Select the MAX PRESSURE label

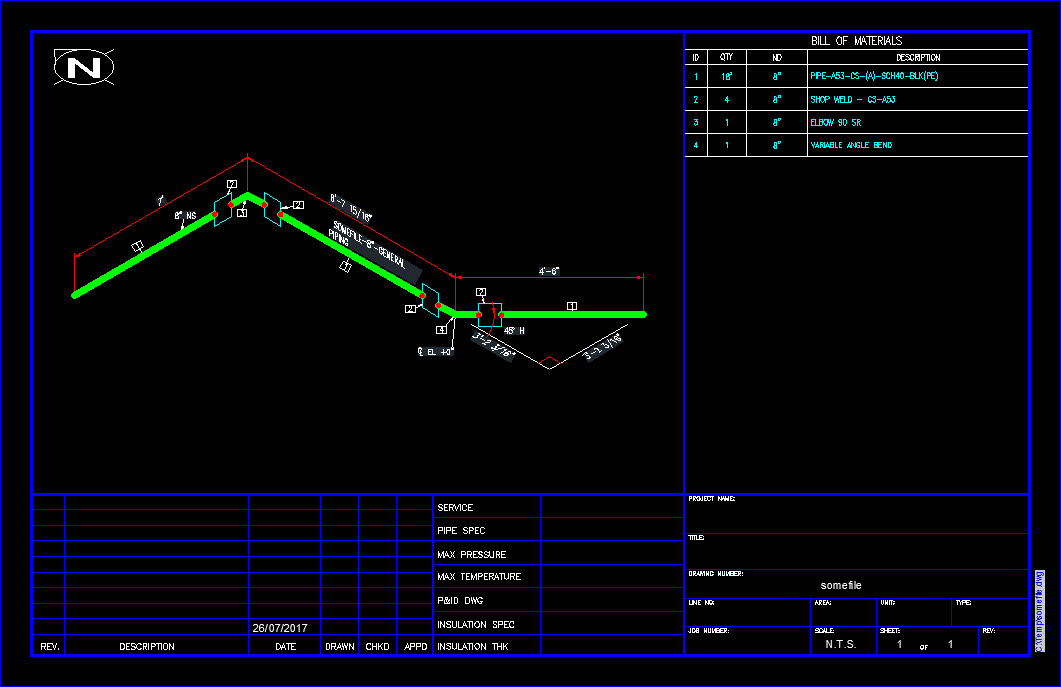coord(472,554)
